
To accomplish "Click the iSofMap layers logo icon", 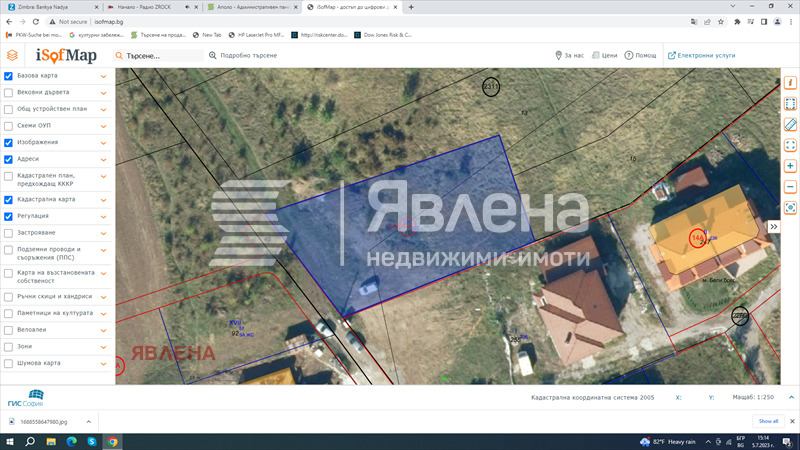I will pyautogui.click(x=12, y=56).
